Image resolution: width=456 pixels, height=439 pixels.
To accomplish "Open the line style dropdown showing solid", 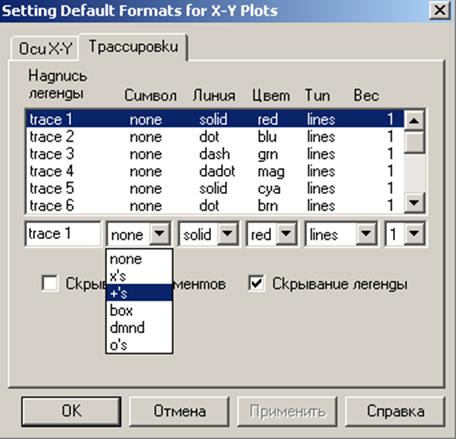I will pos(227,234).
